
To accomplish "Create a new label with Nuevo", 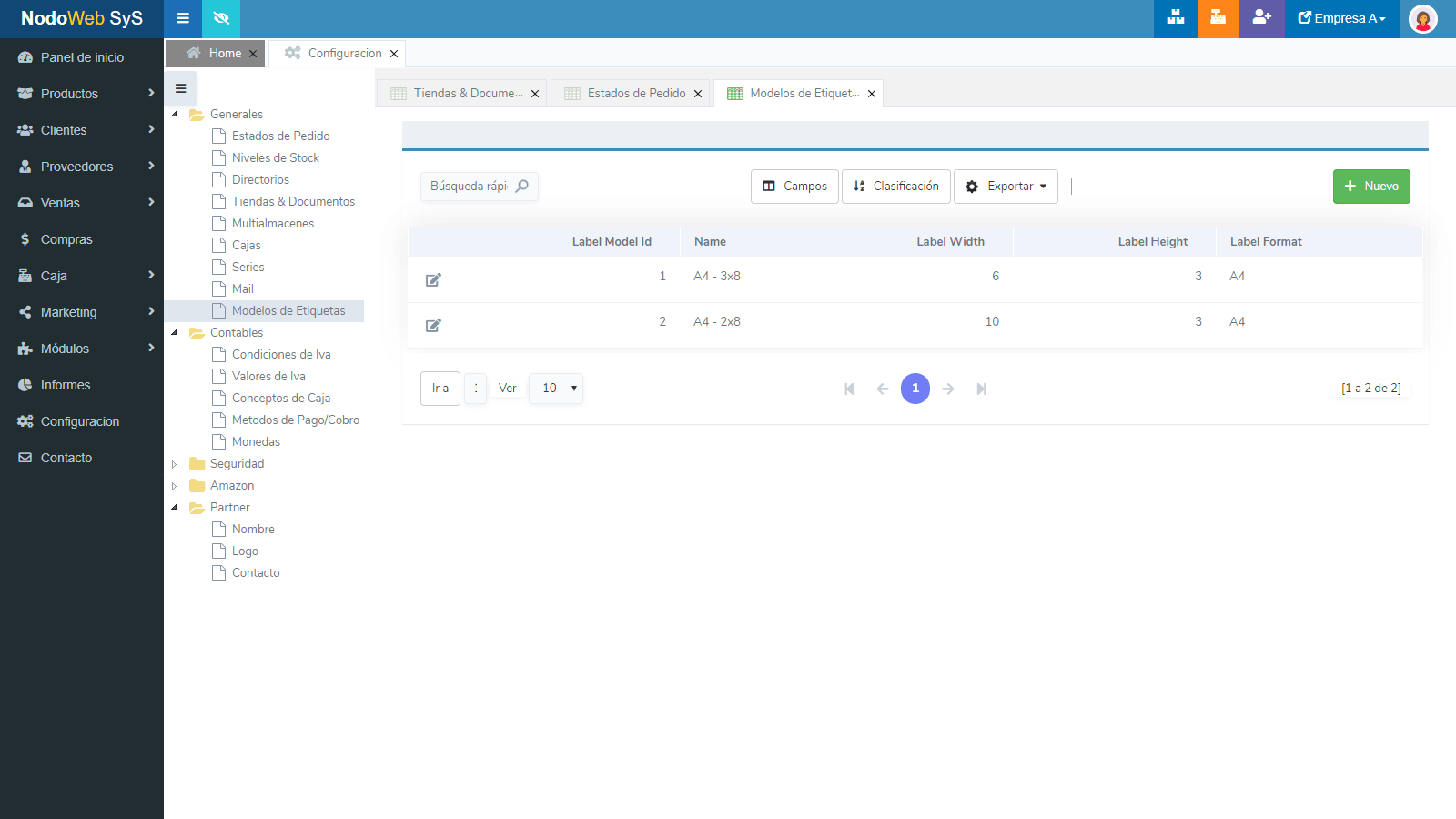I will pos(1370,187).
